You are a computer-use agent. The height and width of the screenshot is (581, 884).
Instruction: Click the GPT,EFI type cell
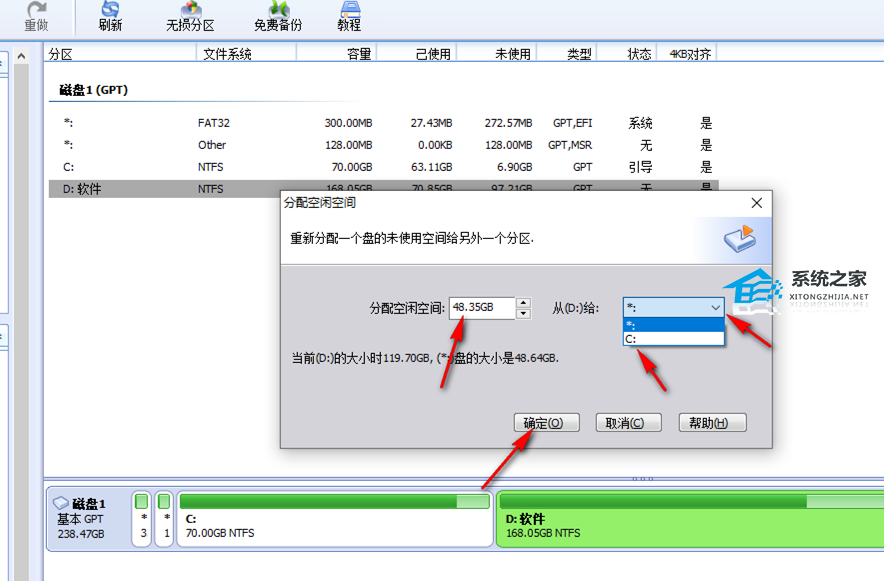(572, 123)
